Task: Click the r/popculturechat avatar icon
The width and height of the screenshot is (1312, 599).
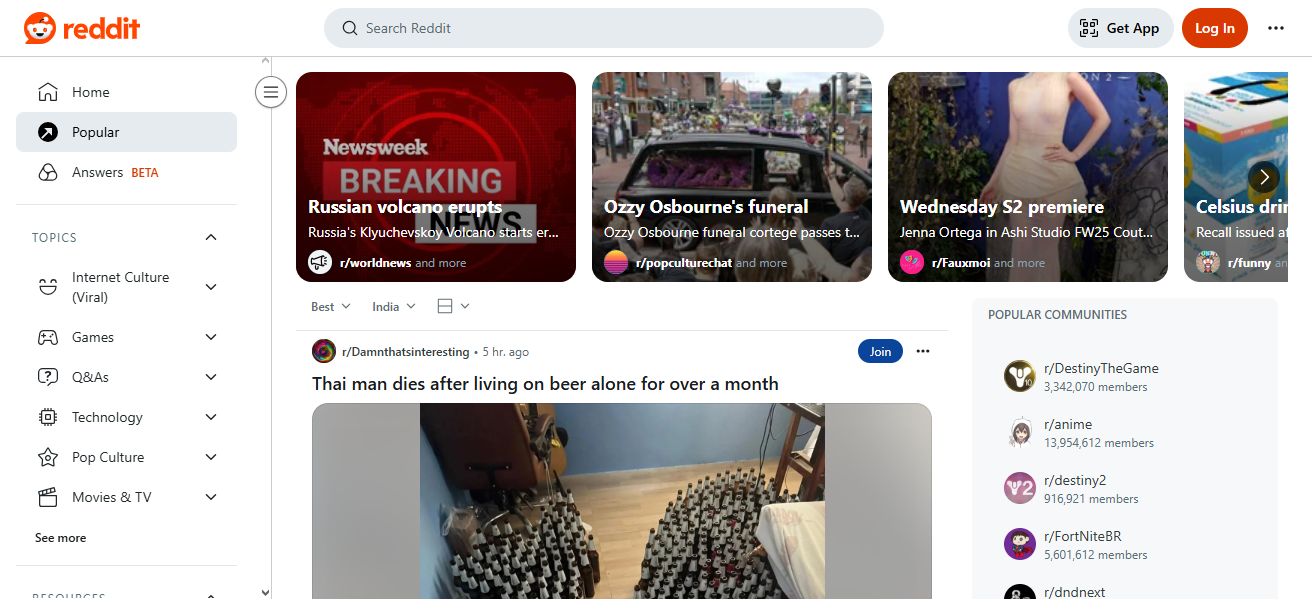Action: [616, 262]
